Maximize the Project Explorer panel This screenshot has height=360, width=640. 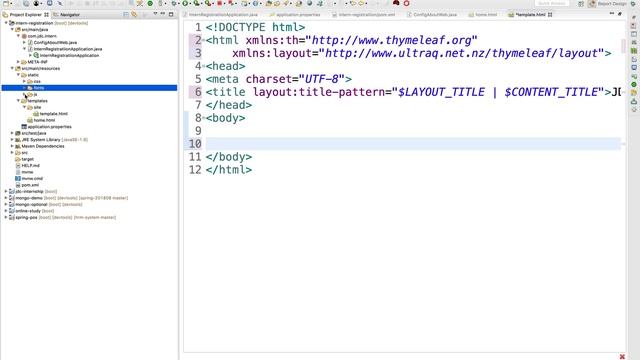click(x=171, y=14)
